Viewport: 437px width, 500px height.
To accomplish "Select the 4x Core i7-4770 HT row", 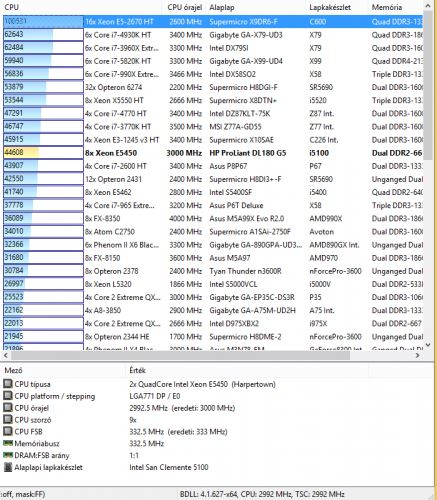I will coord(213,113).
